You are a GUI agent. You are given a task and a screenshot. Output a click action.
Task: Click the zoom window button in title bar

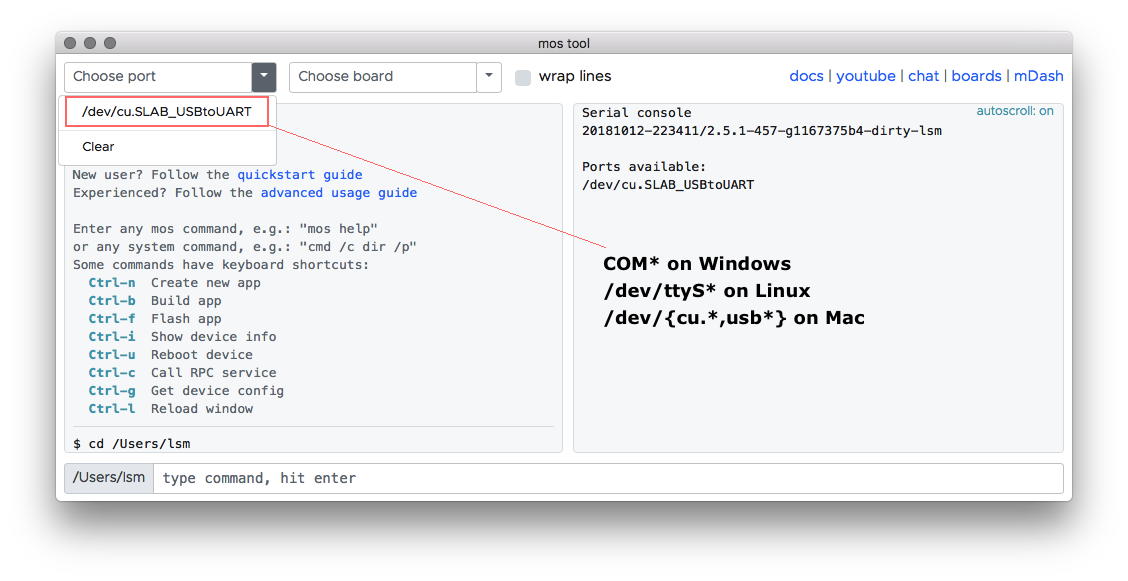110,43
